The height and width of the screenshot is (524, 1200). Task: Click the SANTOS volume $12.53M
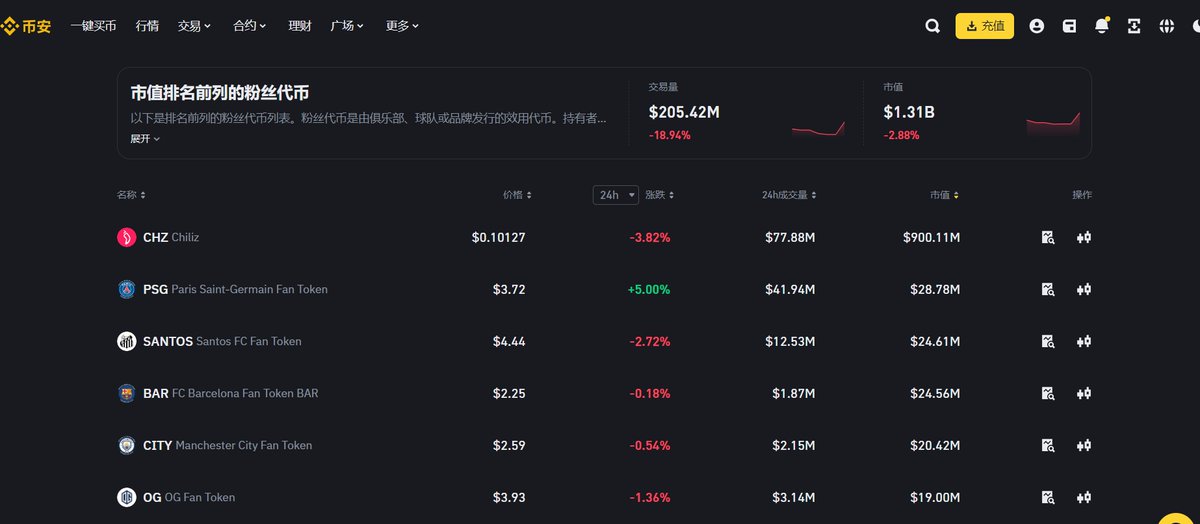790,341
